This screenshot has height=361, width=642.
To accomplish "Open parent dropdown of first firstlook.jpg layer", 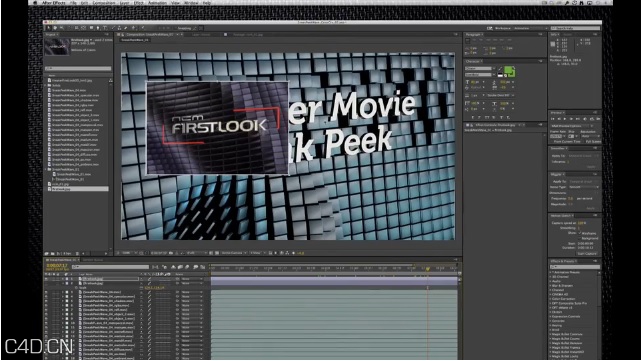I will (192, 279).
